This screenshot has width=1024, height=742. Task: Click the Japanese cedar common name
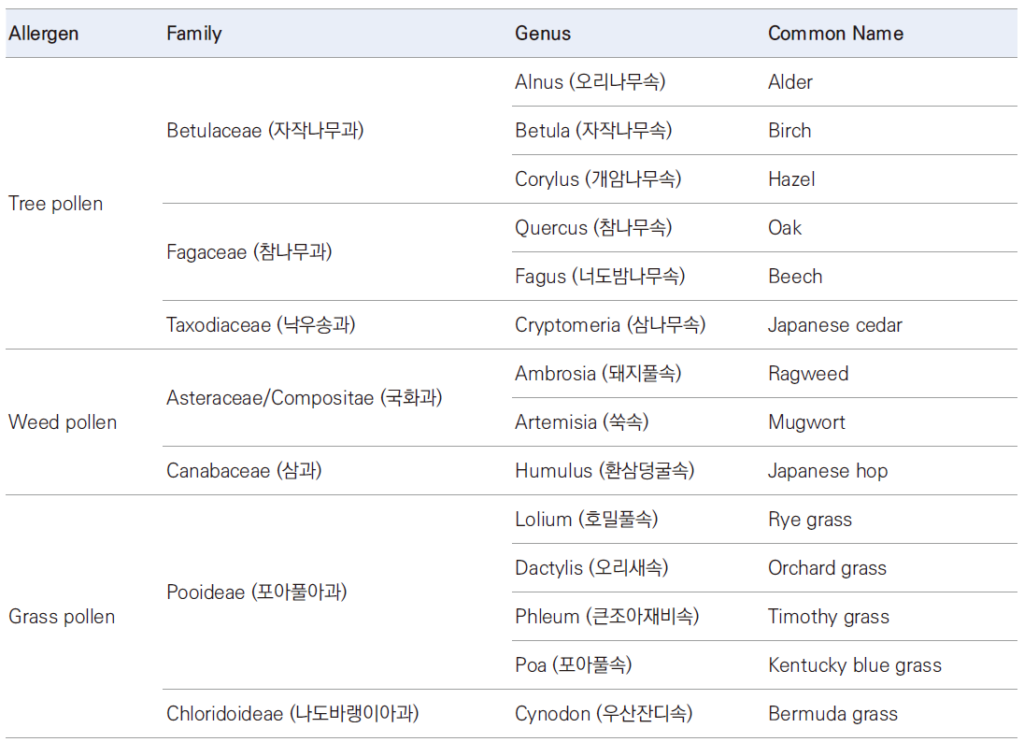(835, 325)
